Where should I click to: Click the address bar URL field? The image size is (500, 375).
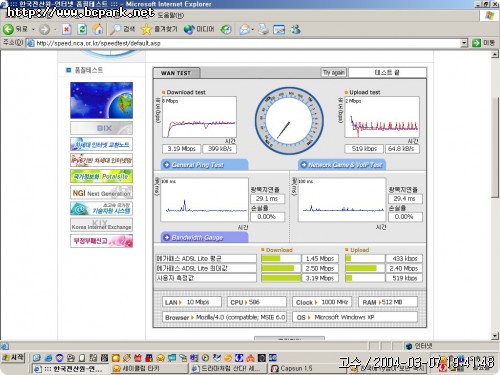tap(247, 43)
